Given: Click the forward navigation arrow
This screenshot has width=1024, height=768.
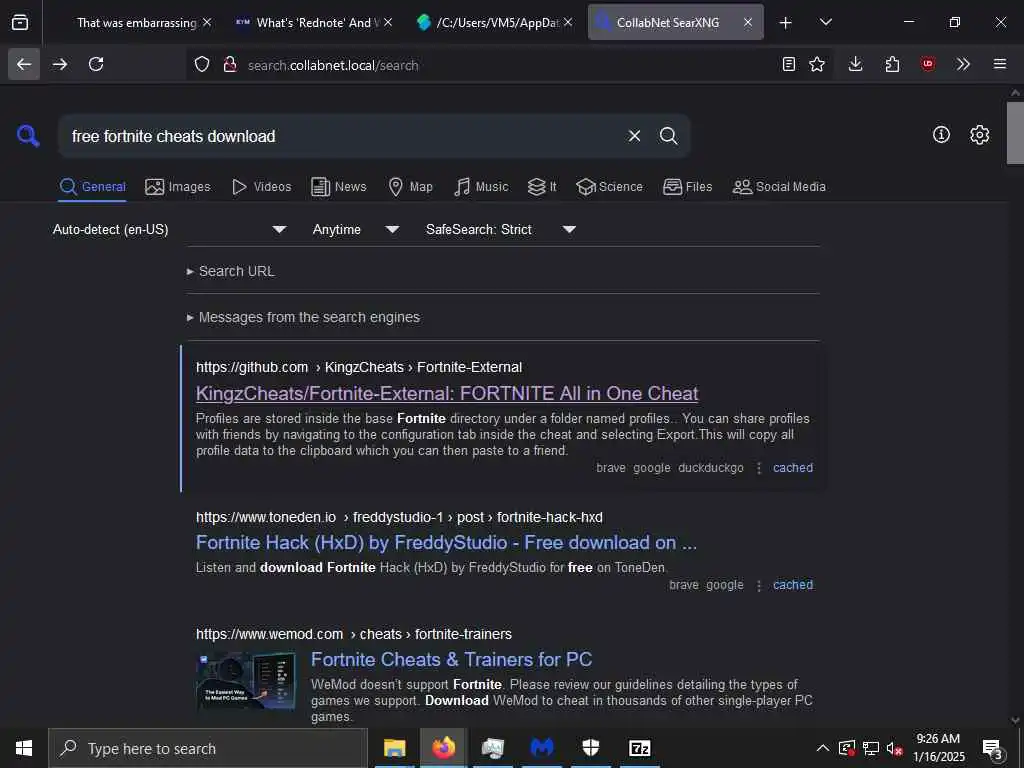Looking at the screenshot, I should pyautogui.click(x=60, y=64).
